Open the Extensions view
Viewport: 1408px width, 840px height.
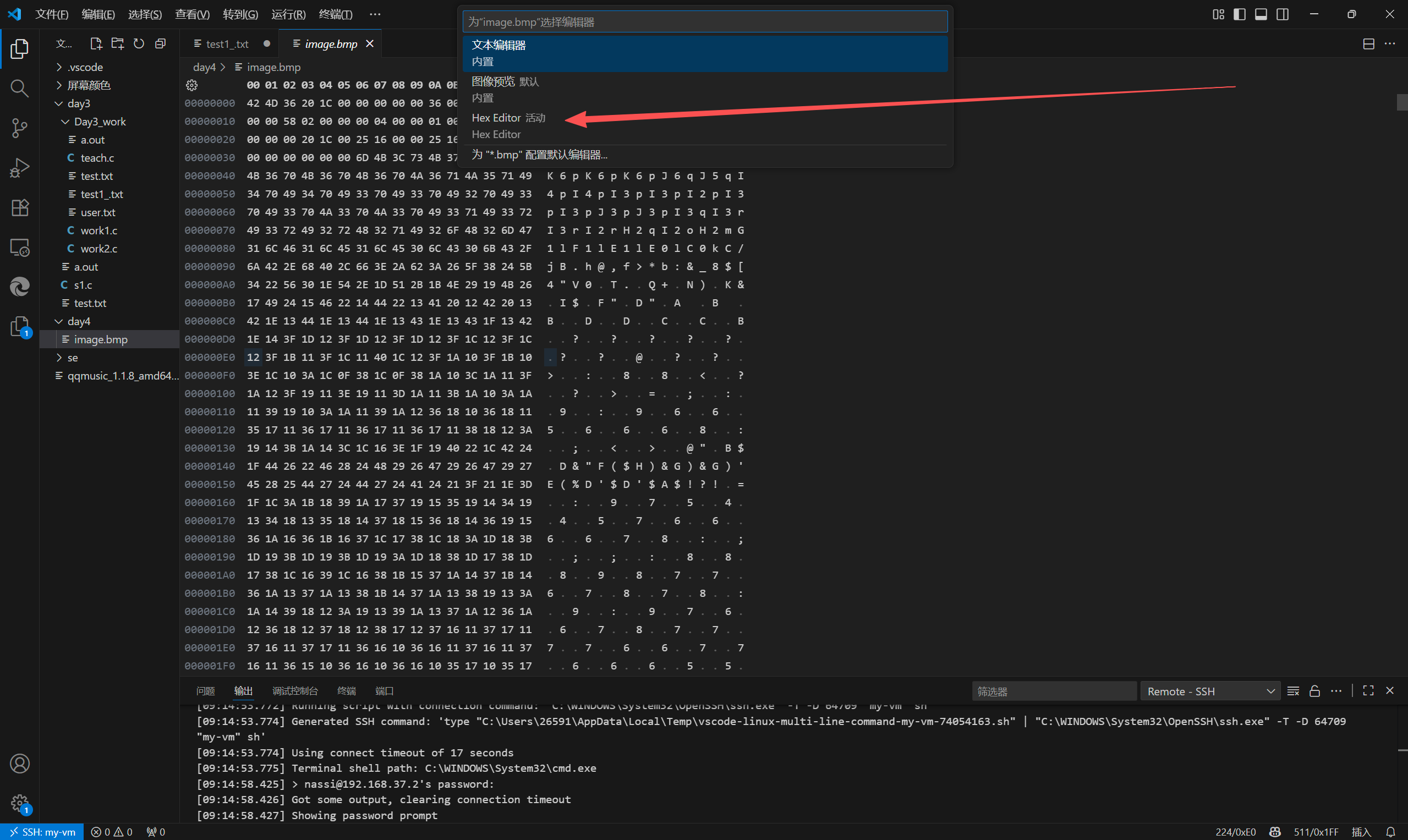(19, 208)
